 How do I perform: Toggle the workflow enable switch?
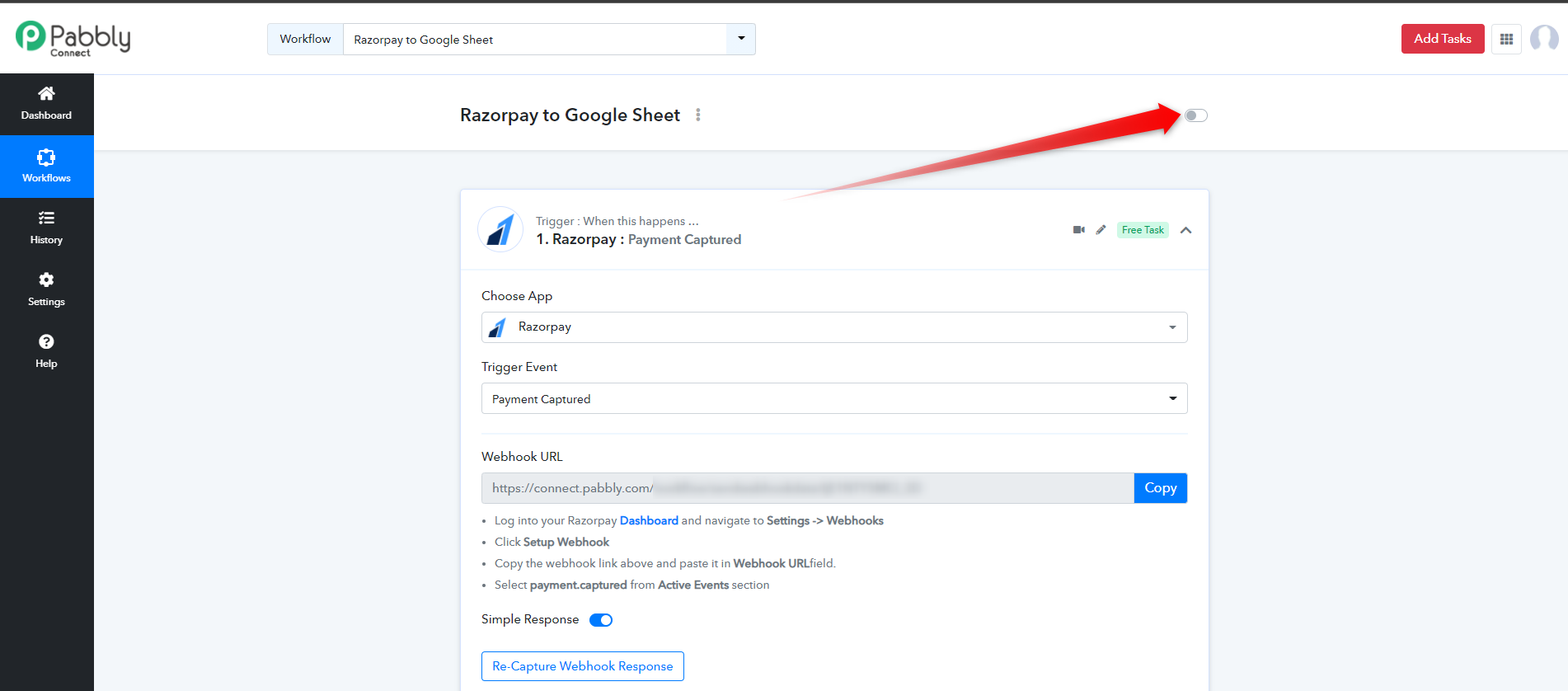coord(1196,115)
